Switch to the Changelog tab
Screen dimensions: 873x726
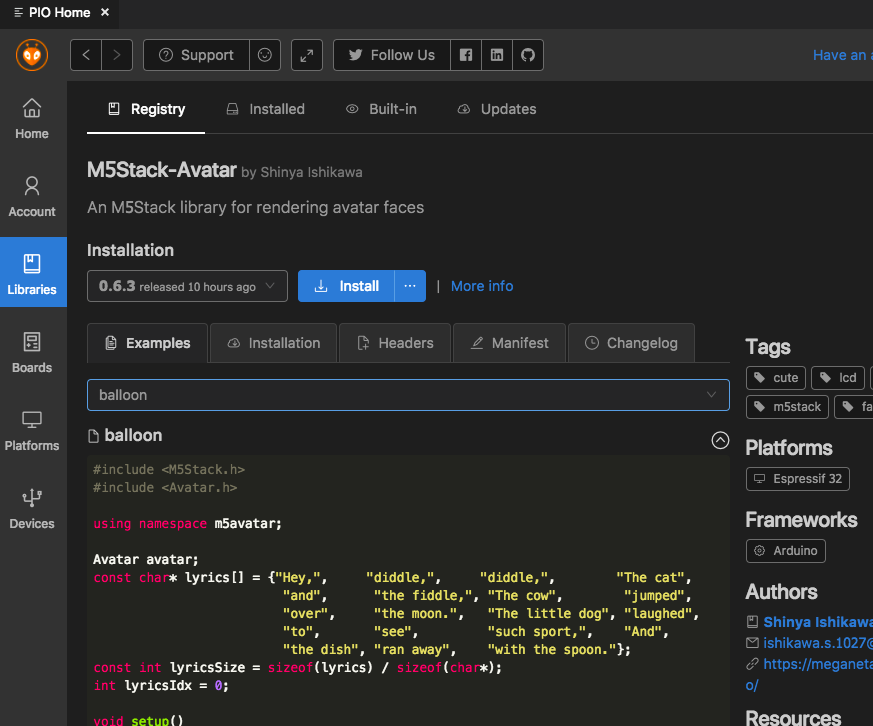pos(631,343)
